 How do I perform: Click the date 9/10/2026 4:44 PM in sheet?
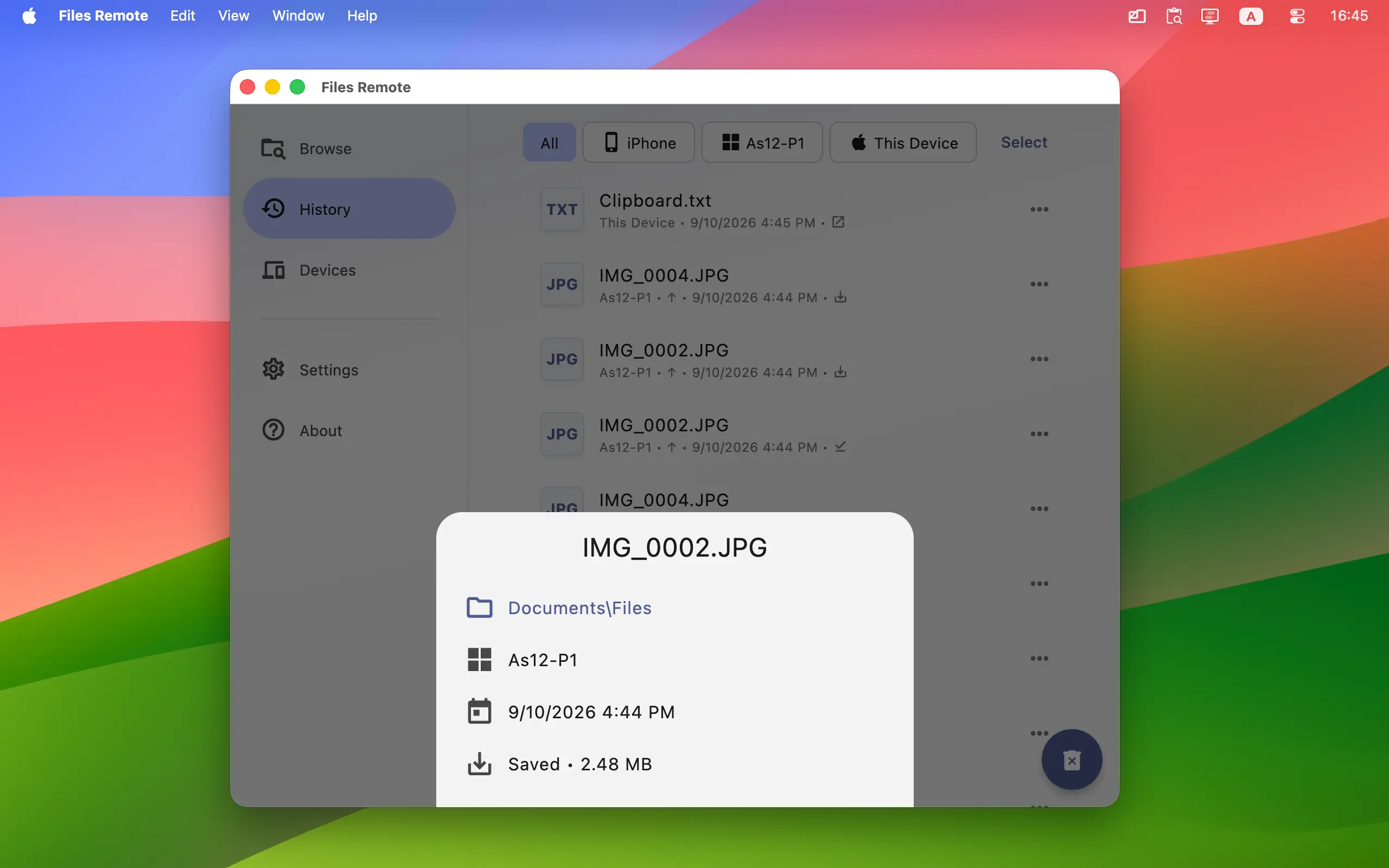point(591,712)
